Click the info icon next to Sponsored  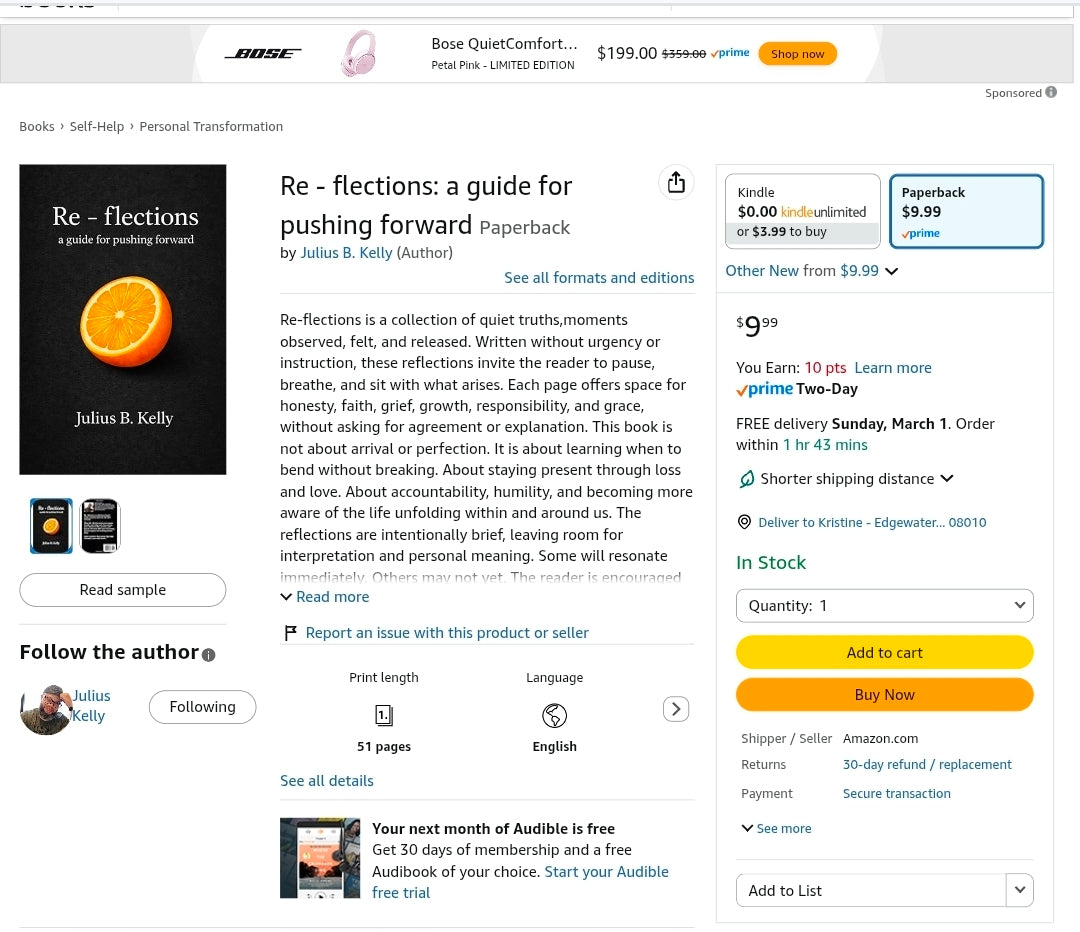coord(1051,92)
